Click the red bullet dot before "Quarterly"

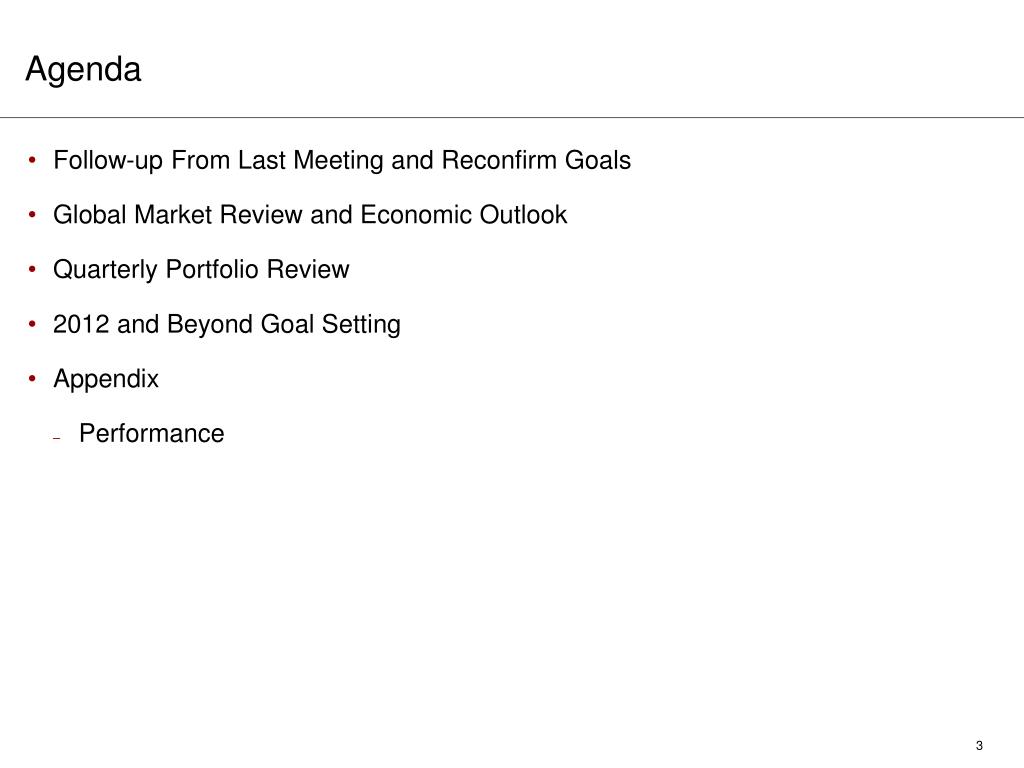tap(32, 269)
